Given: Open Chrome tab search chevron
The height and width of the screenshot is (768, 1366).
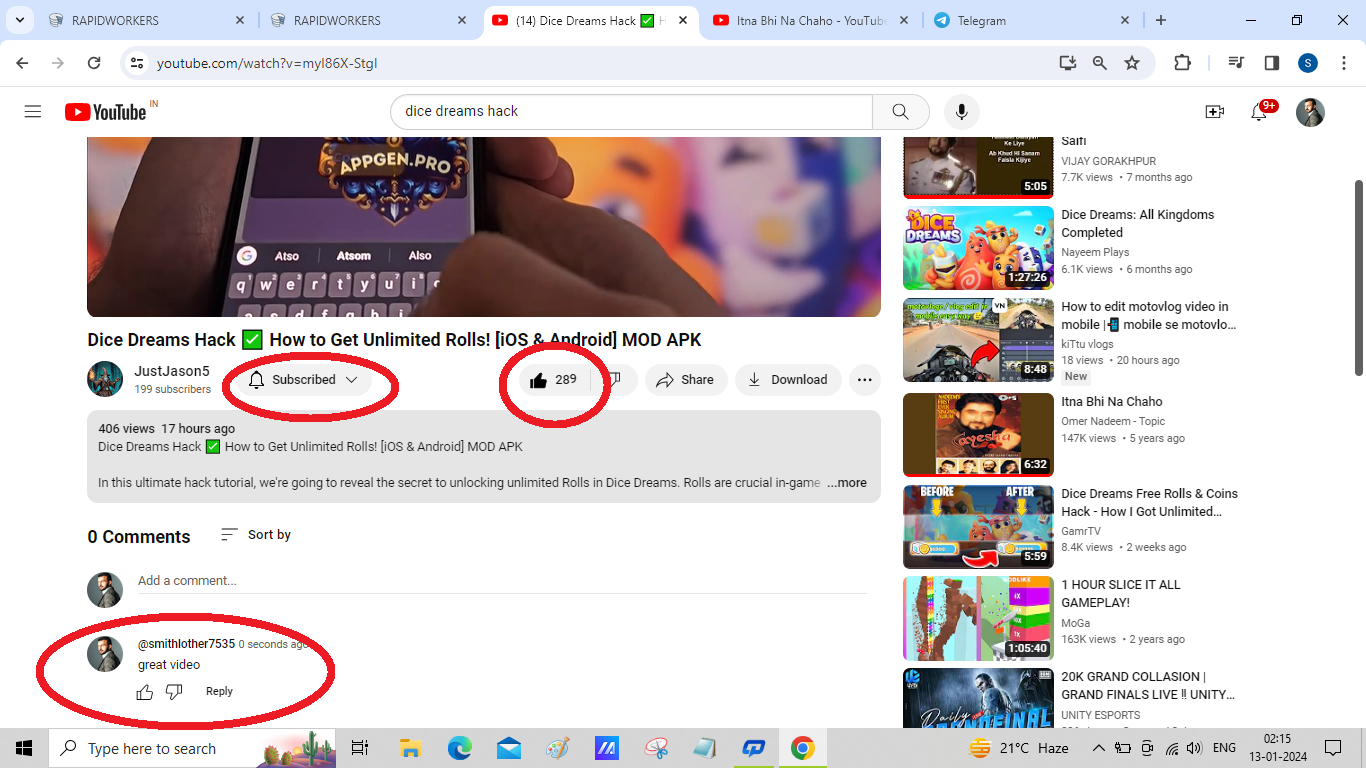Looking at the screenshot, I should coord(19,20).
